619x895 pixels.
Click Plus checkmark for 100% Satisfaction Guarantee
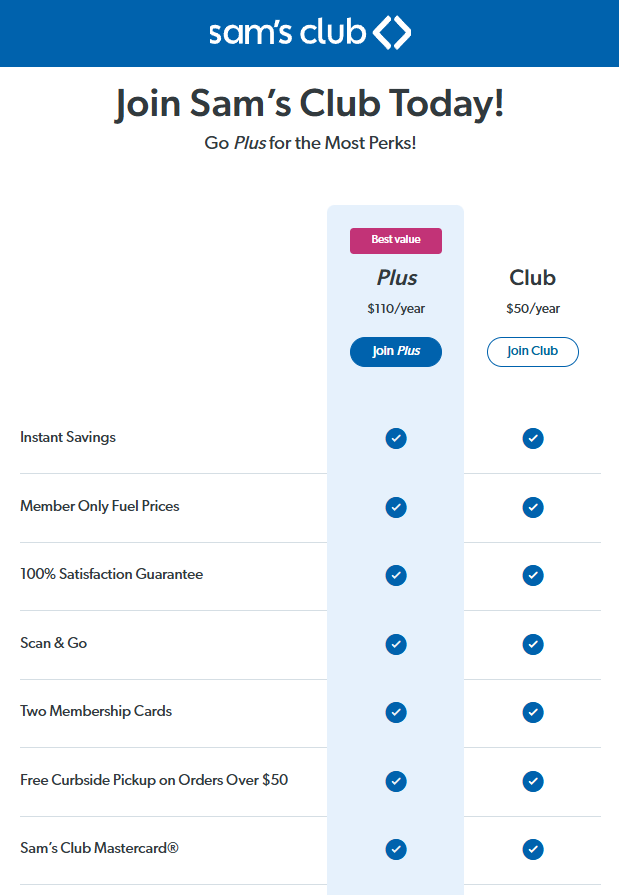point(396,575)
